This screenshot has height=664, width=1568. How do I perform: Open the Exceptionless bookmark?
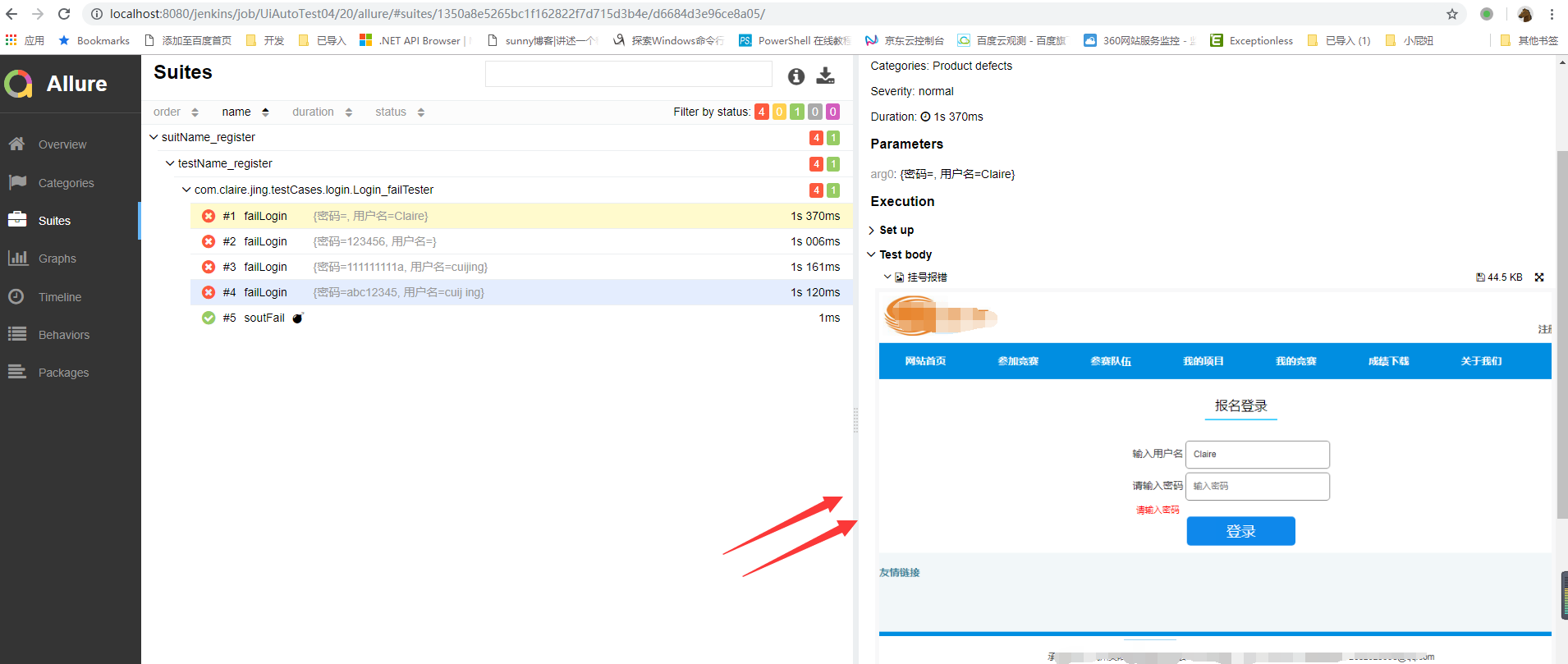(1252, 40)
